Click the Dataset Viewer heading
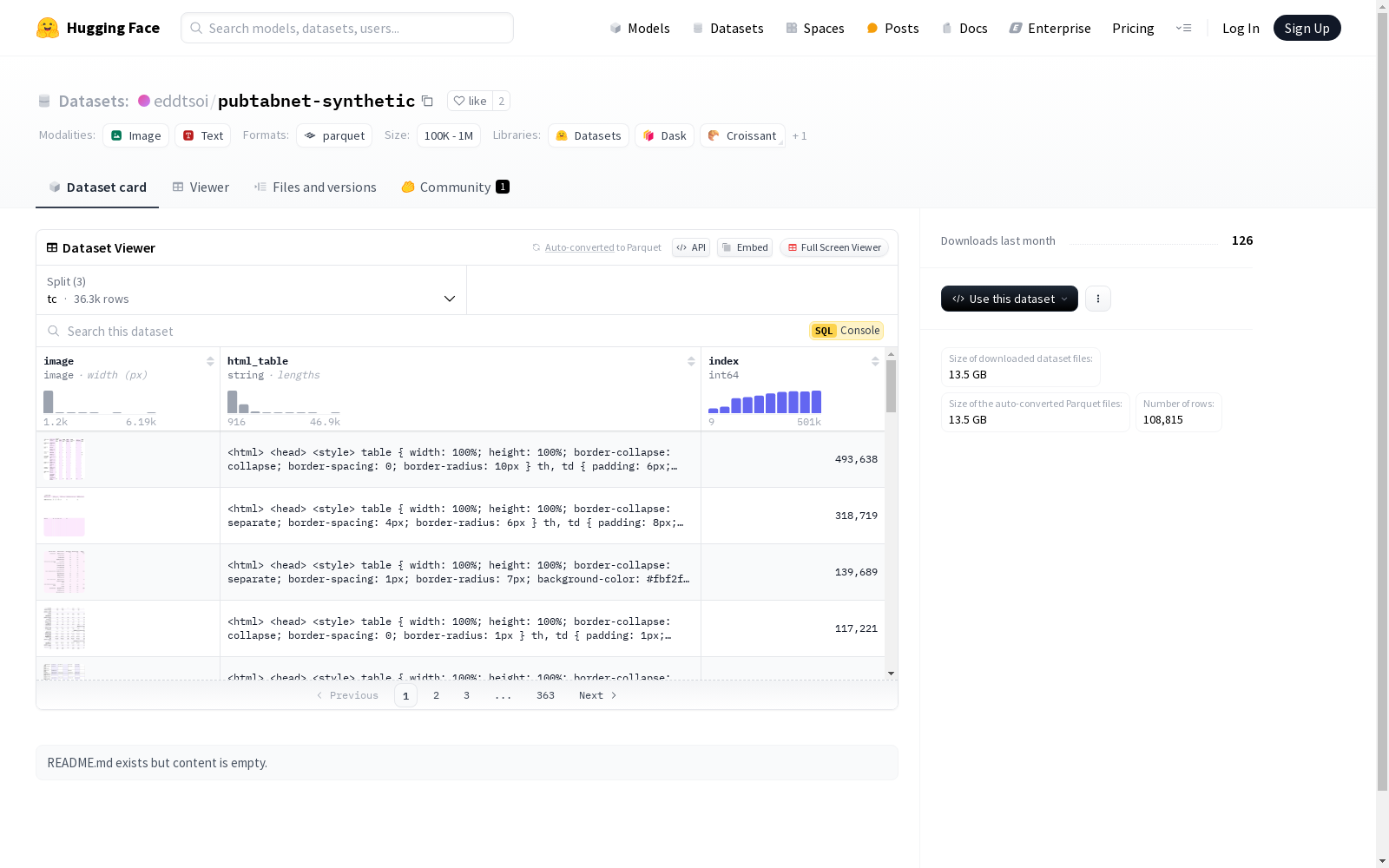 [x=101, y=247]
